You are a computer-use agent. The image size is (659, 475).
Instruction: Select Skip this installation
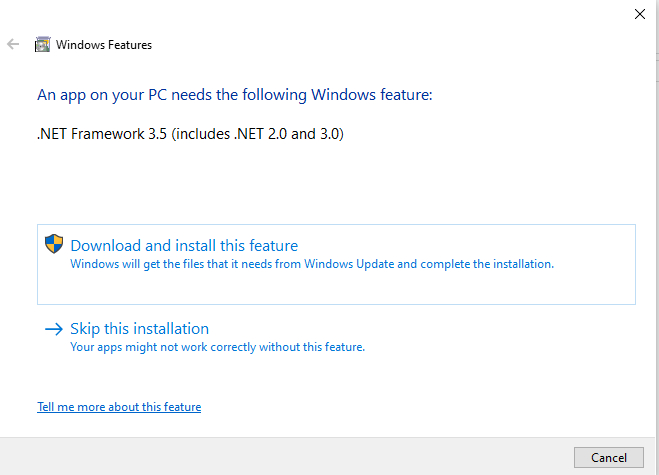tap(139, 328)
